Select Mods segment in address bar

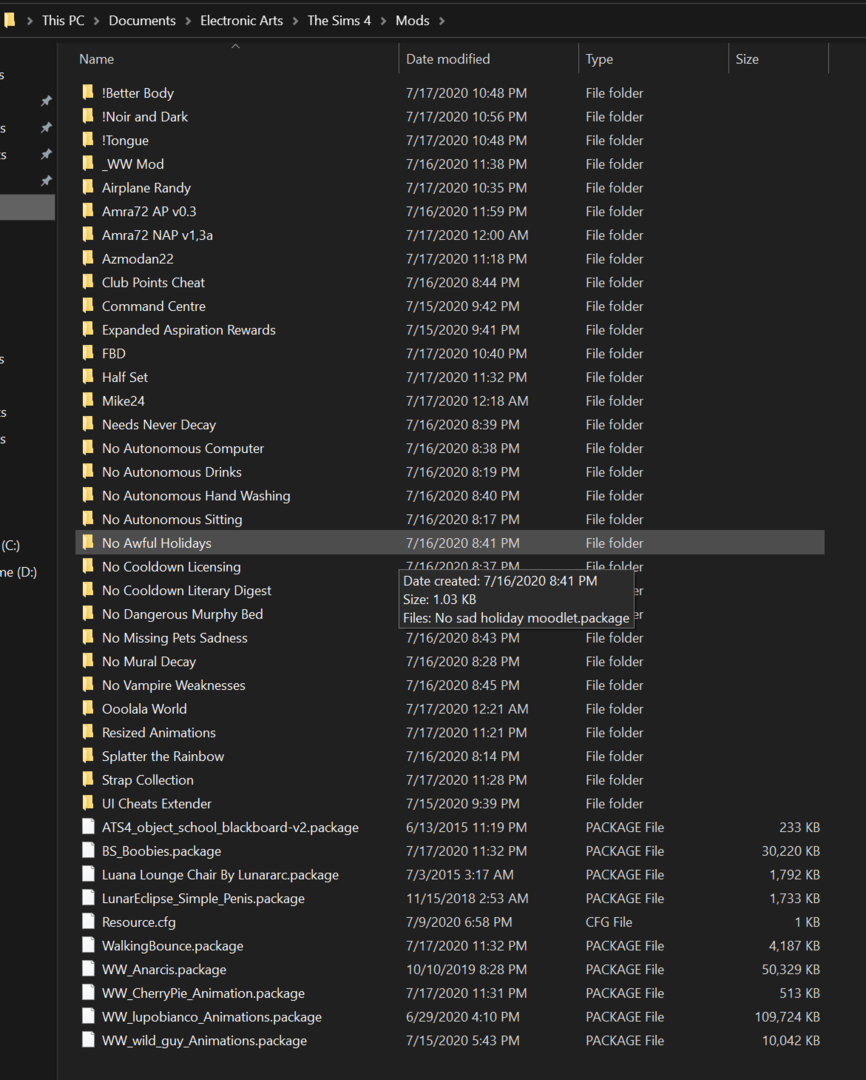pos(412,21)
